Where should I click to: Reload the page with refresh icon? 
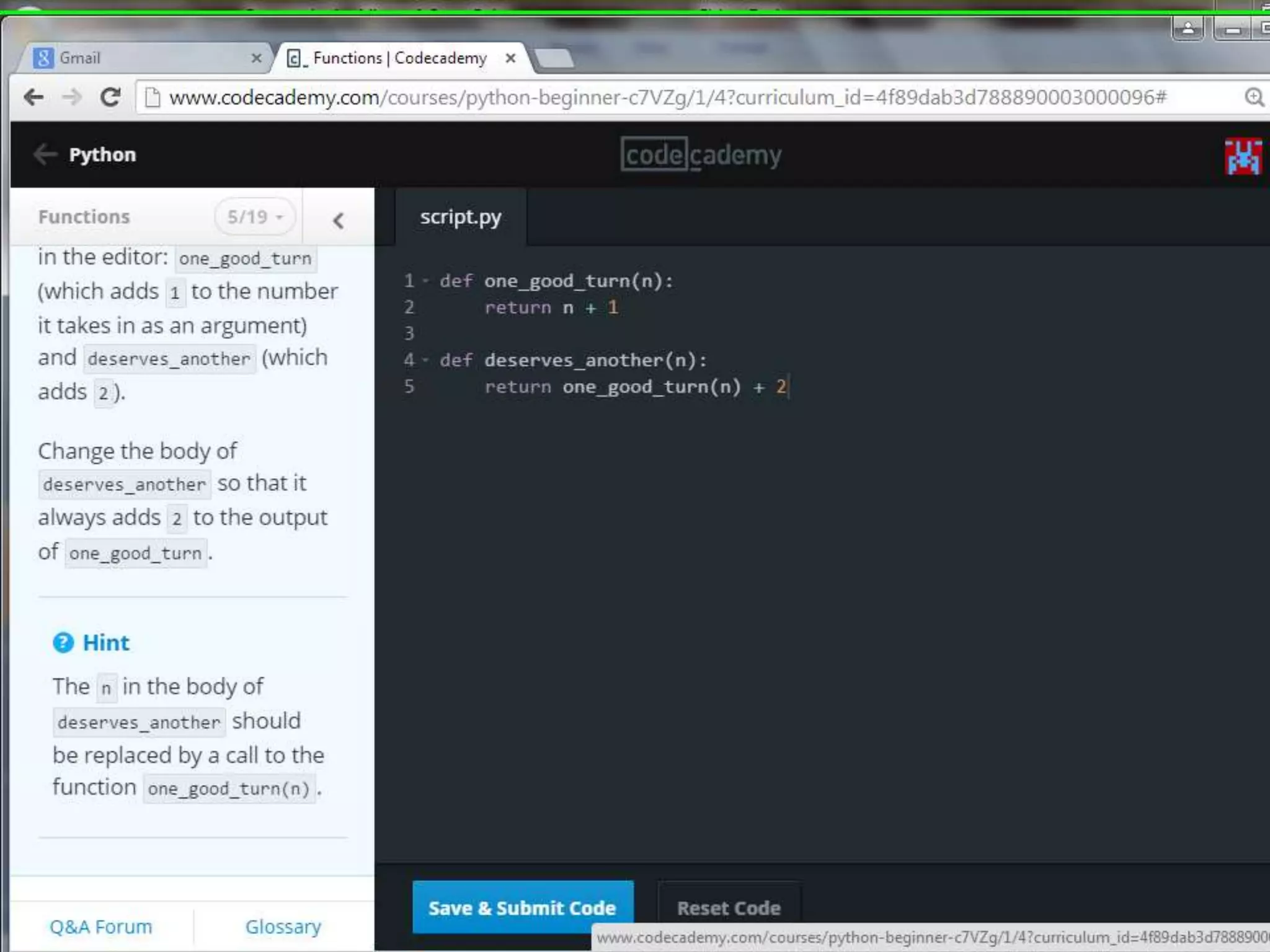pos(110,97)
